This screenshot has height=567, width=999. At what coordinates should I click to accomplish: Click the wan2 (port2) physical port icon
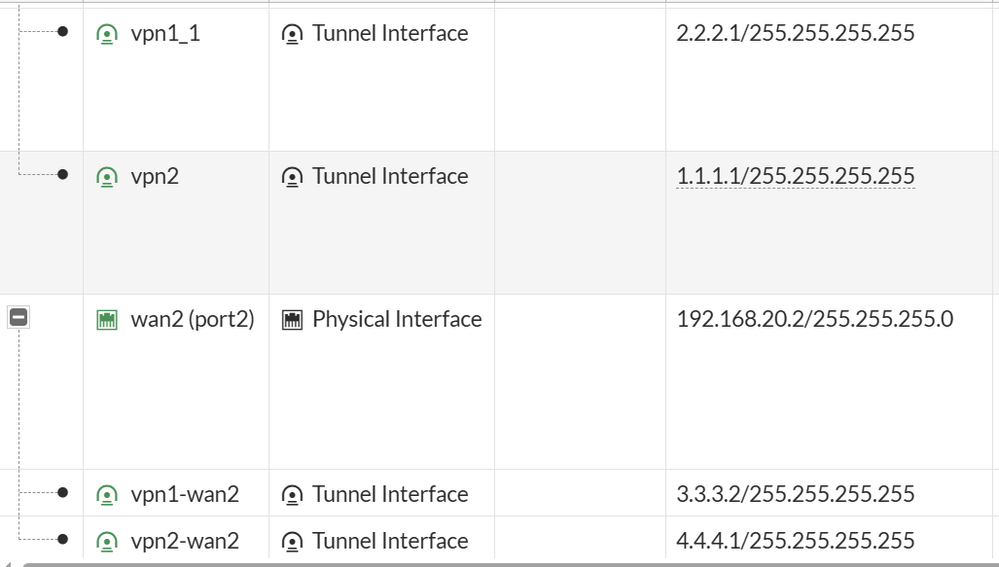click(x=107, y=320)
